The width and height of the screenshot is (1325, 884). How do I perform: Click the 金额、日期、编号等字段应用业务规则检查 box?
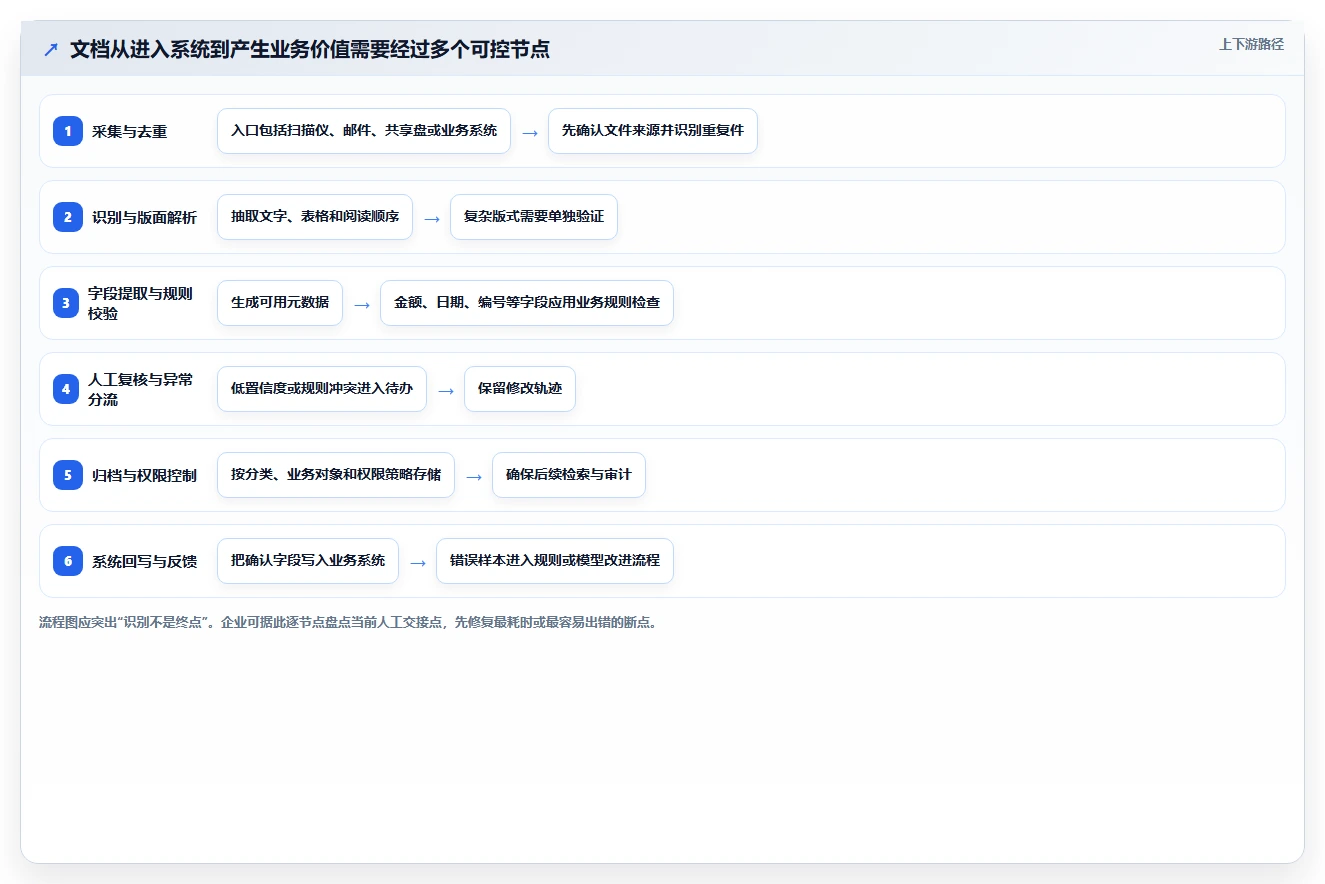click(527, 303)
